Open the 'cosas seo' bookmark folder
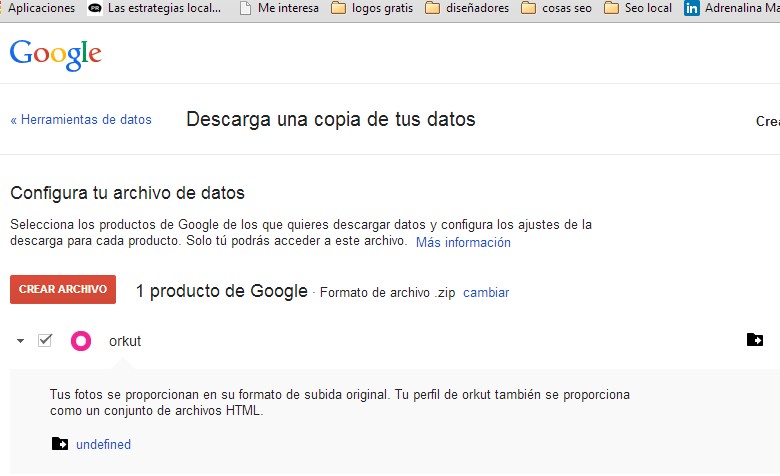This screenshot has width=780, height=476. pyautogui.click(x=556, y=8)
